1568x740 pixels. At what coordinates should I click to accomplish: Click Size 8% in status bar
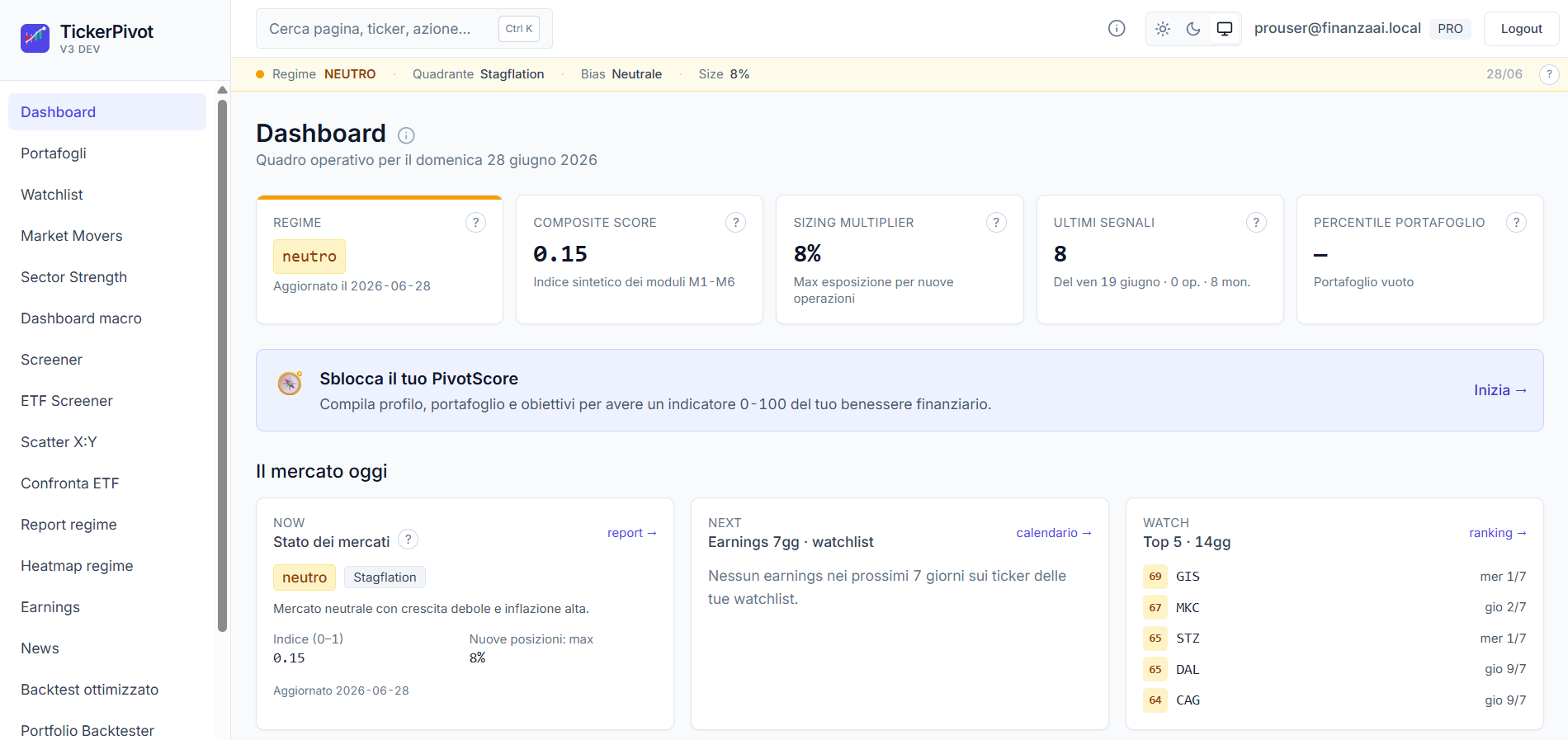point(724,74)
